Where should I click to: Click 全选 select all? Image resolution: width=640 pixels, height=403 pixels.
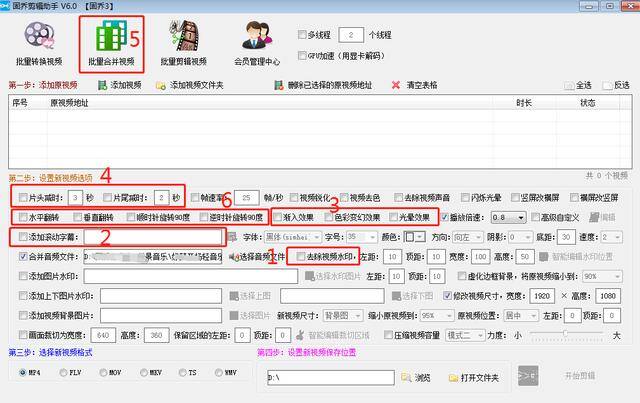tap(578, 85)
